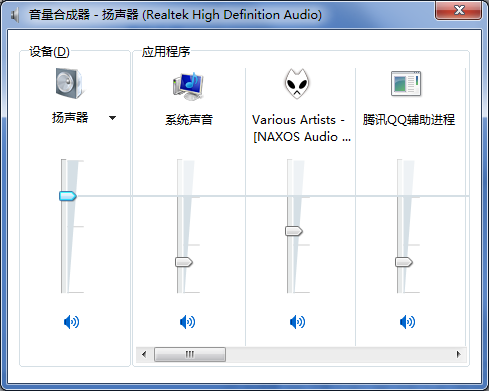
Task: Expand the 扬声器 device dropdown arrow
Action: point(113,118)
